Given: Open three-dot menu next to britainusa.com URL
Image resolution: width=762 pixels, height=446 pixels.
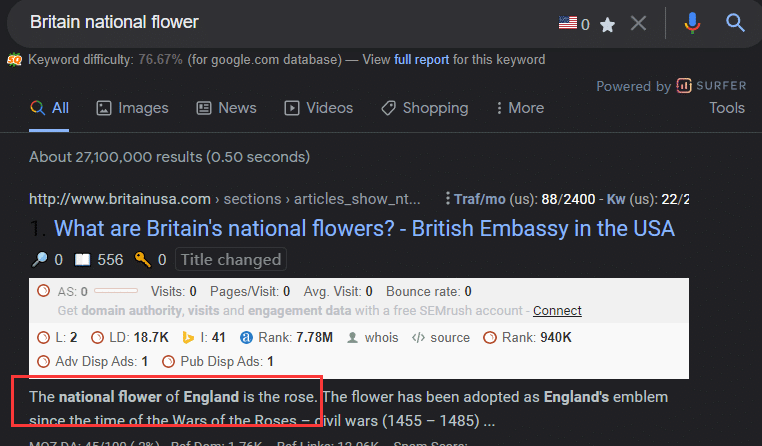Looking at the screenshot, I should (x=447, y=198).
